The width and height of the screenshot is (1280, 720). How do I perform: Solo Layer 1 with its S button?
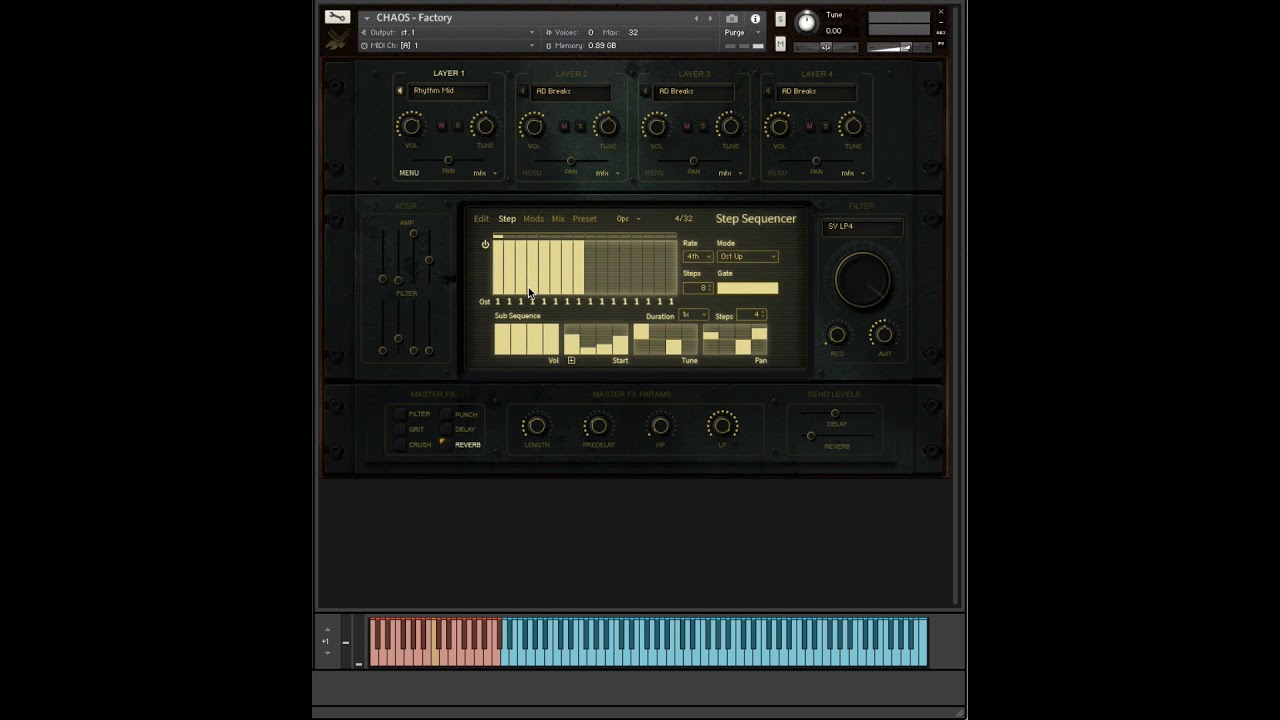[457, 126]
